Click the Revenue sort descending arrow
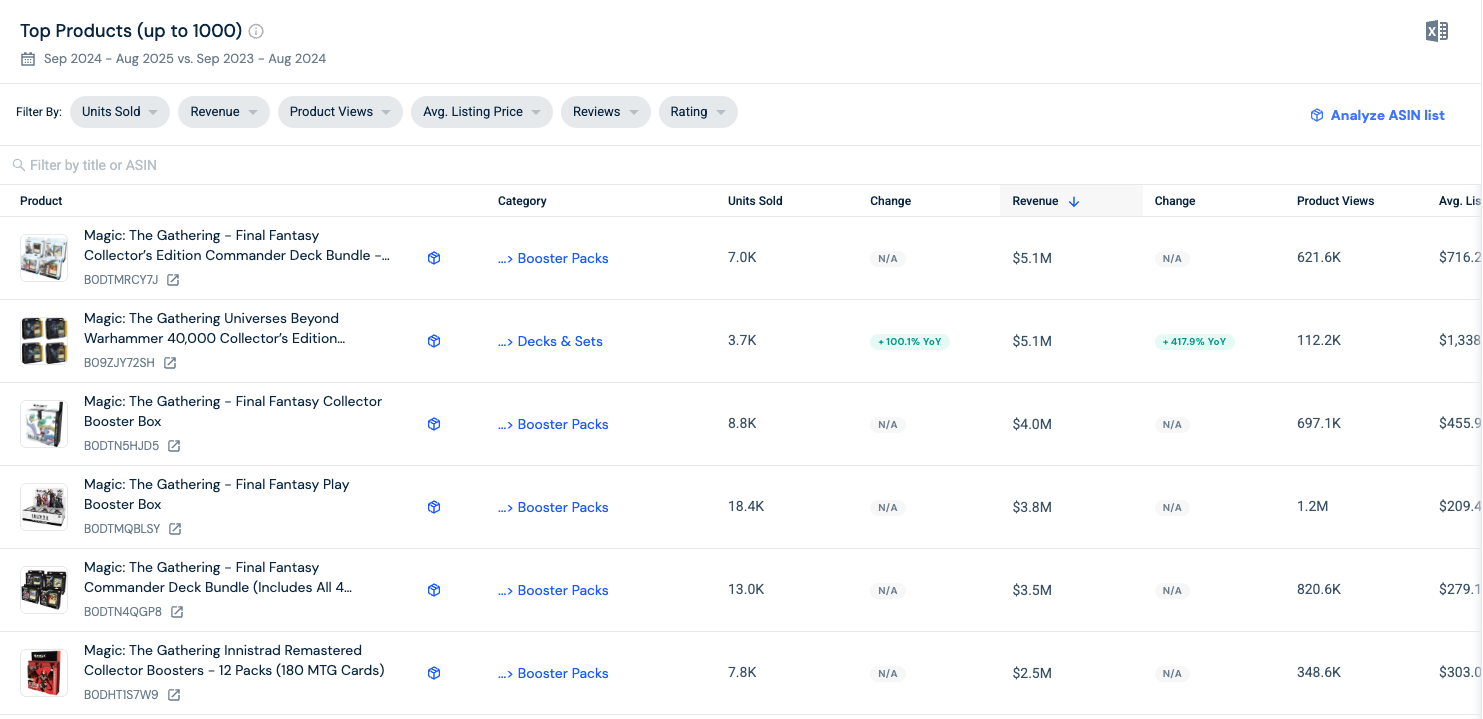The image size is (1483, 719). [x=1074, y=201]
